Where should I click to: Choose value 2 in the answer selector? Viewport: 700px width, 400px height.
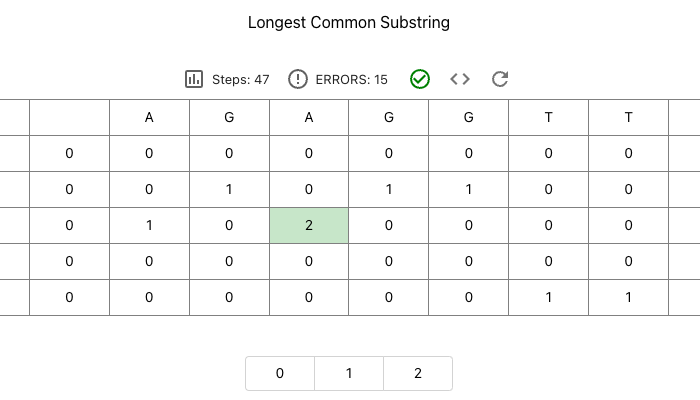tap(418, 373)
